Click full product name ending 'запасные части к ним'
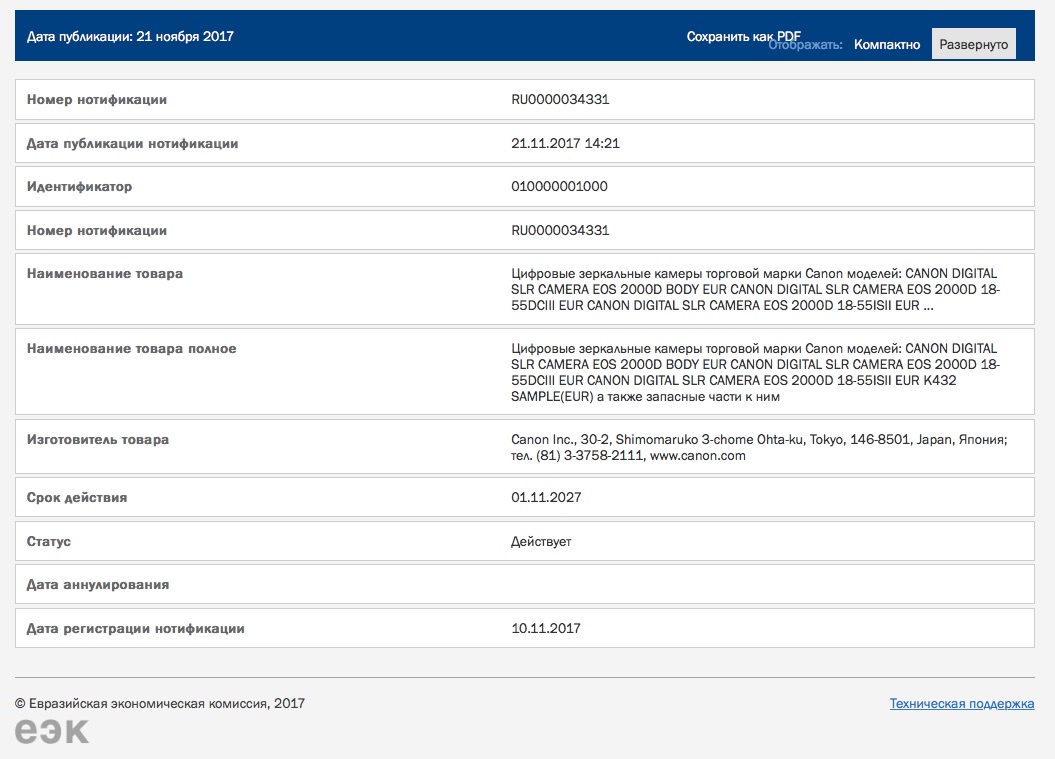Screen dimensions: 1055x759 755,372
